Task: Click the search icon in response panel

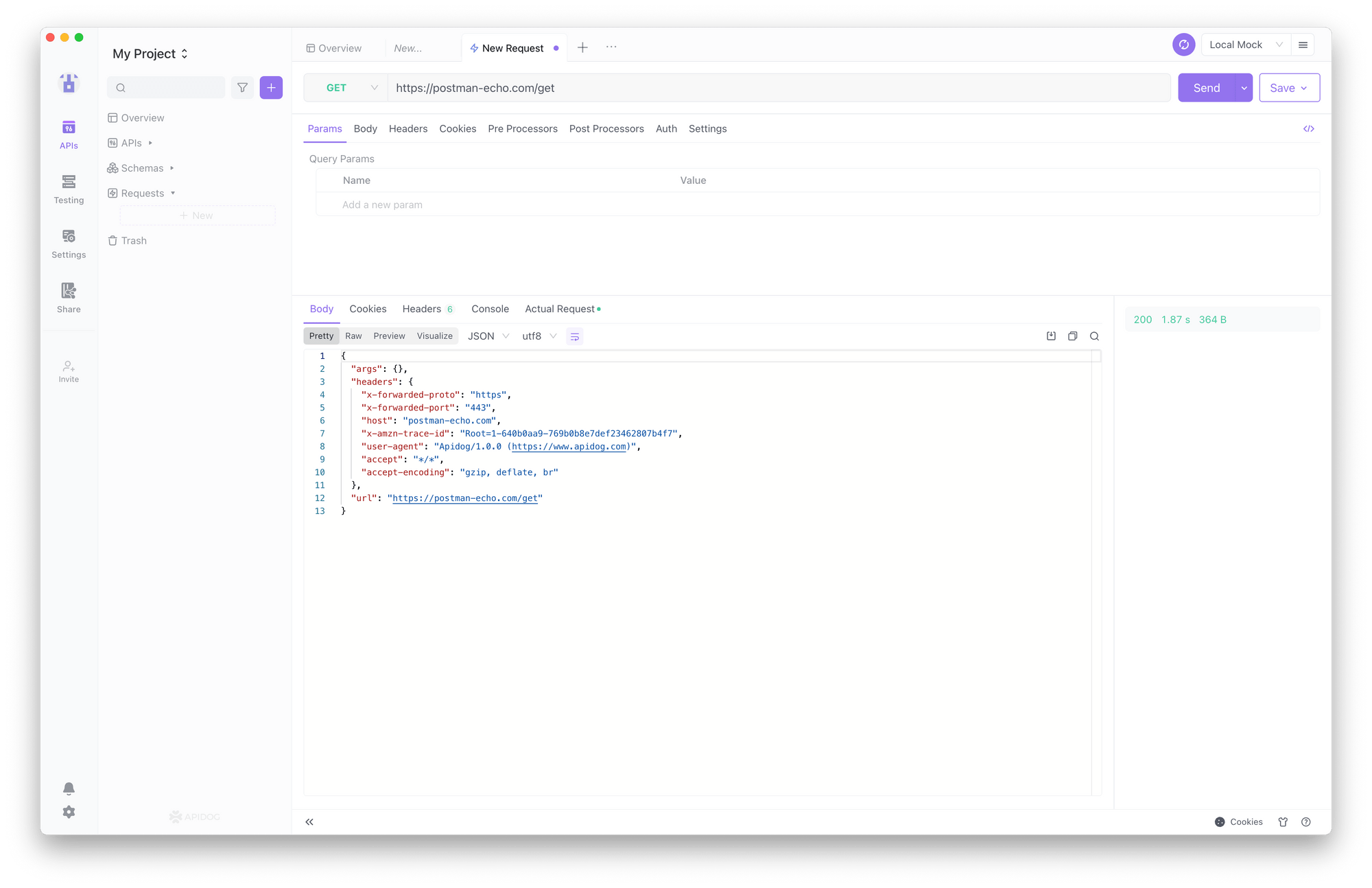Action: coord(1094,336)
